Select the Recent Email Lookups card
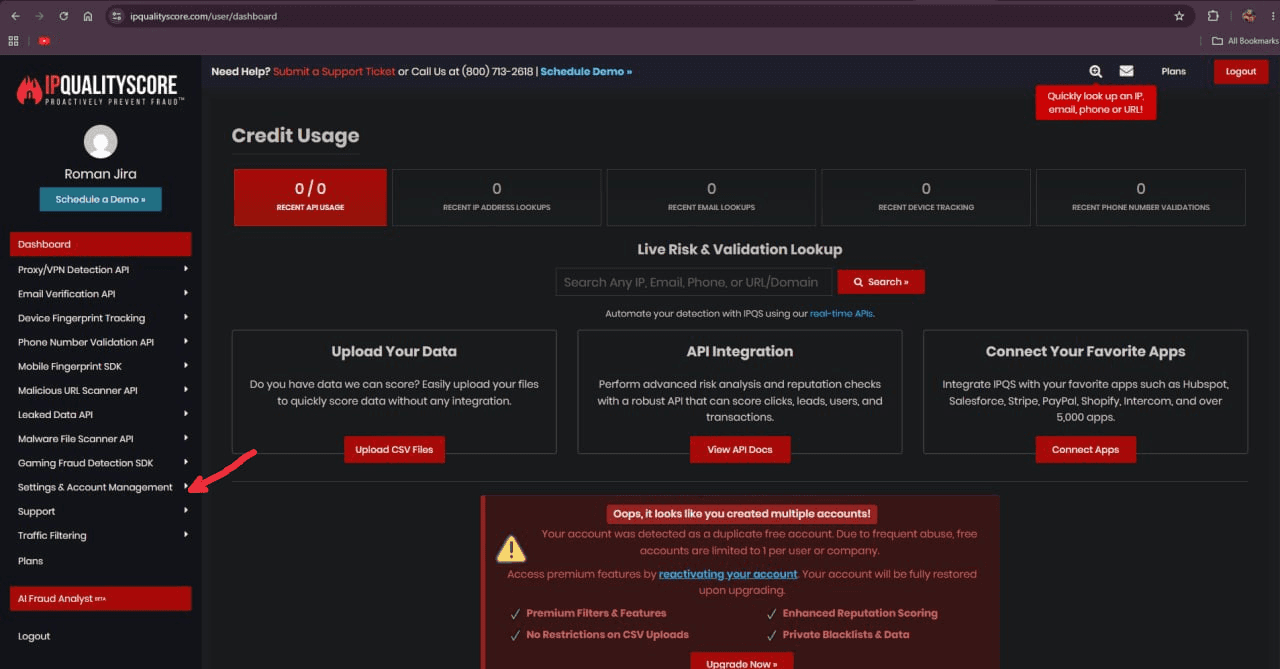This screenshot has height=669, width=1280. (x=711, y=197)
